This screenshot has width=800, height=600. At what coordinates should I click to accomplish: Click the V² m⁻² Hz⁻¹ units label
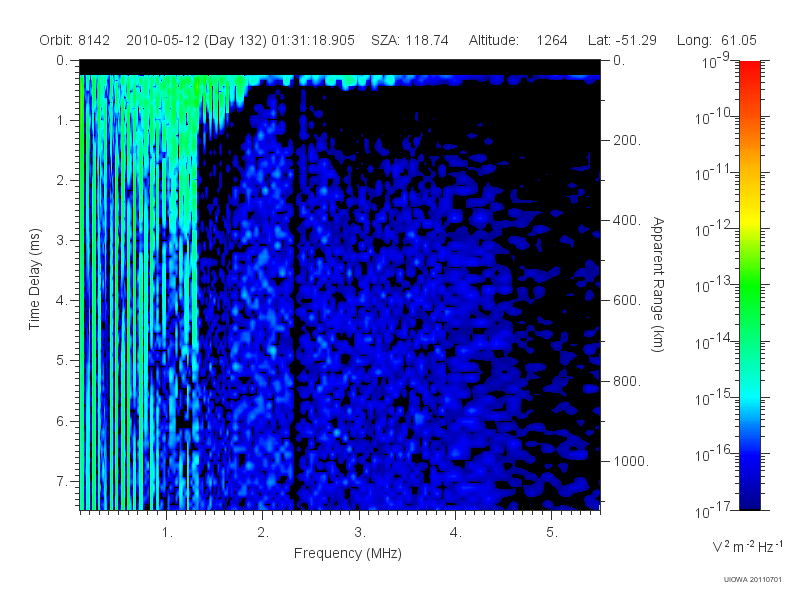coord(747,546)
